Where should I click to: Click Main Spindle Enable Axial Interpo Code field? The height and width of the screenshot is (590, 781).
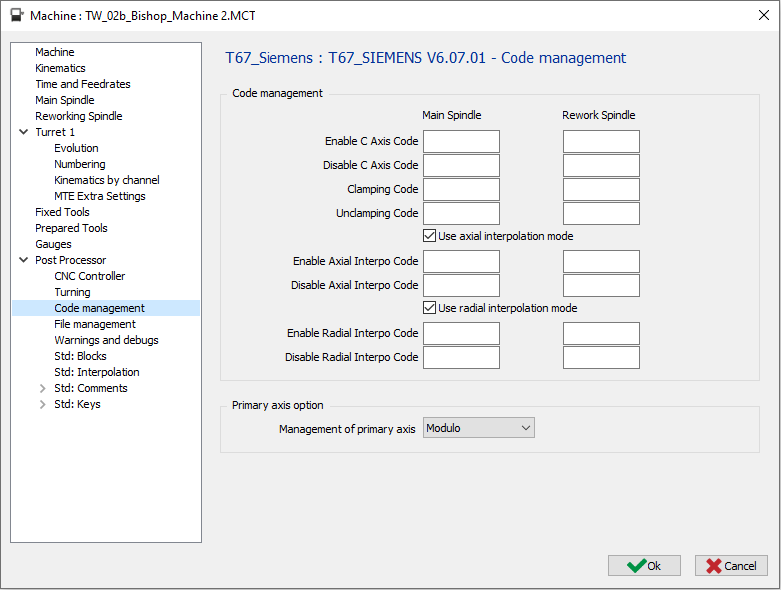[461, 261]
